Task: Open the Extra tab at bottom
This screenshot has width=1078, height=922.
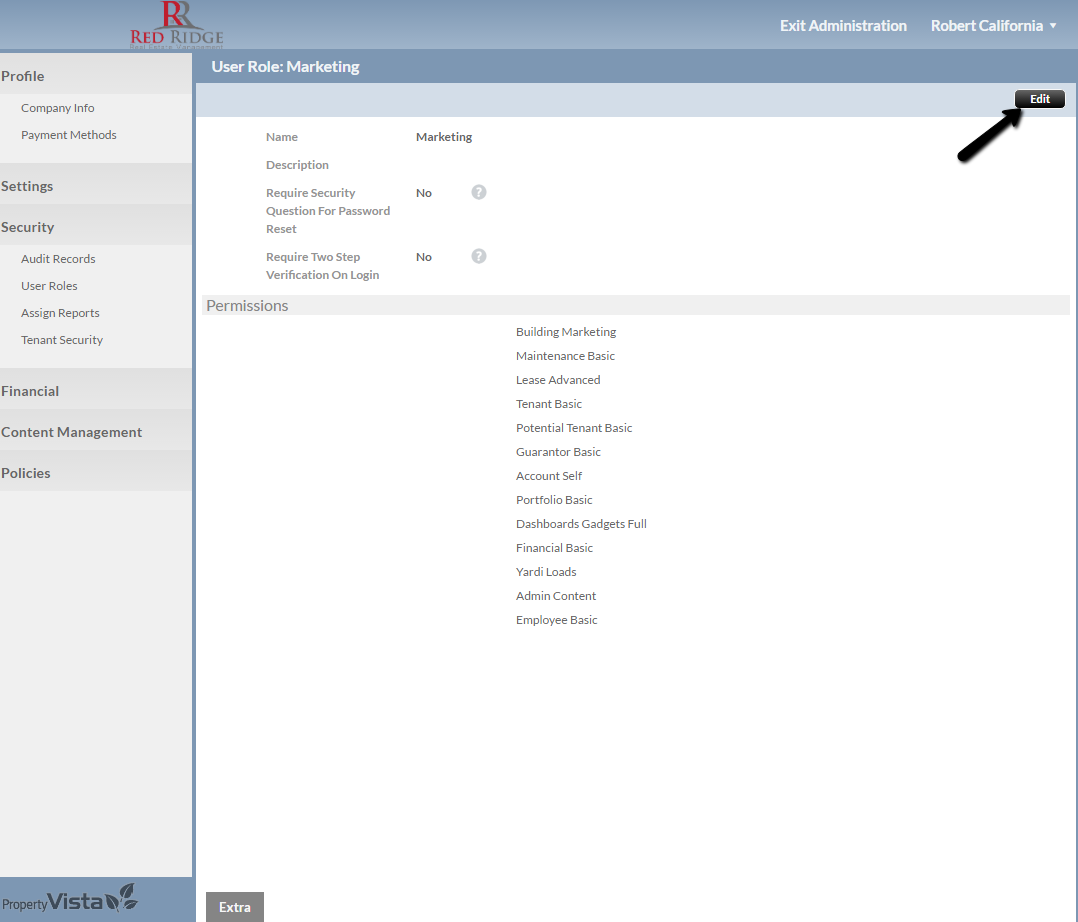Action: [x=235, y=907]
